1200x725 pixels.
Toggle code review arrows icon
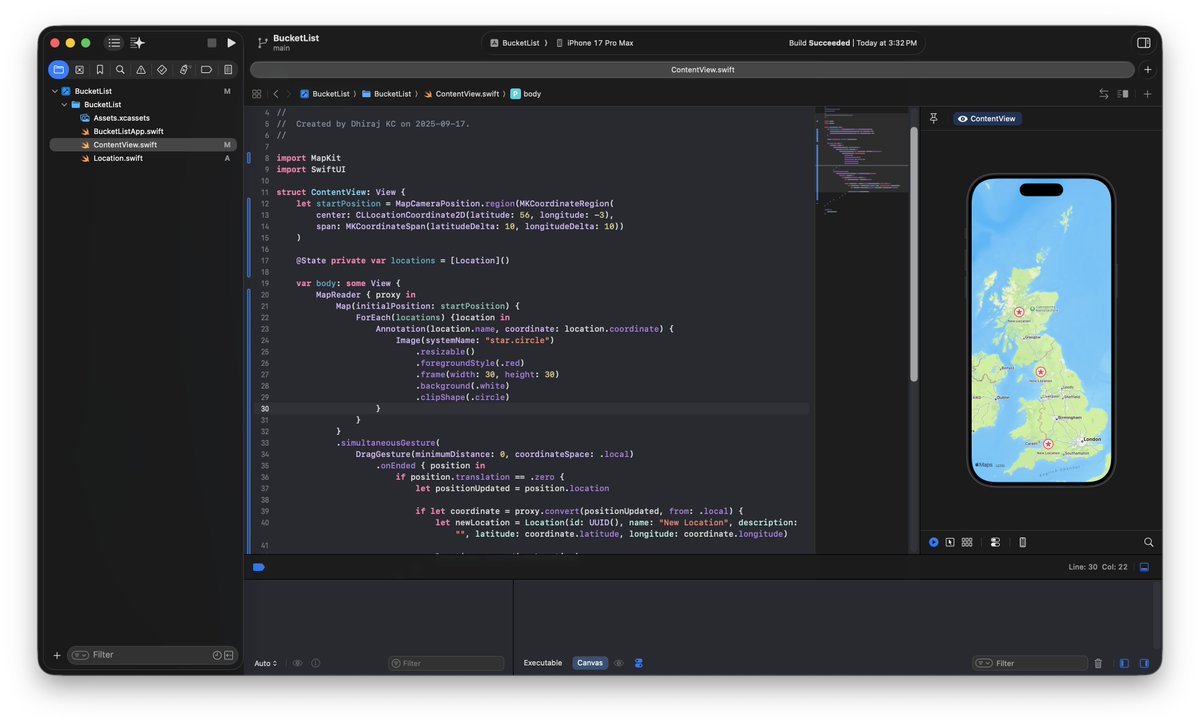[1104, 94]
